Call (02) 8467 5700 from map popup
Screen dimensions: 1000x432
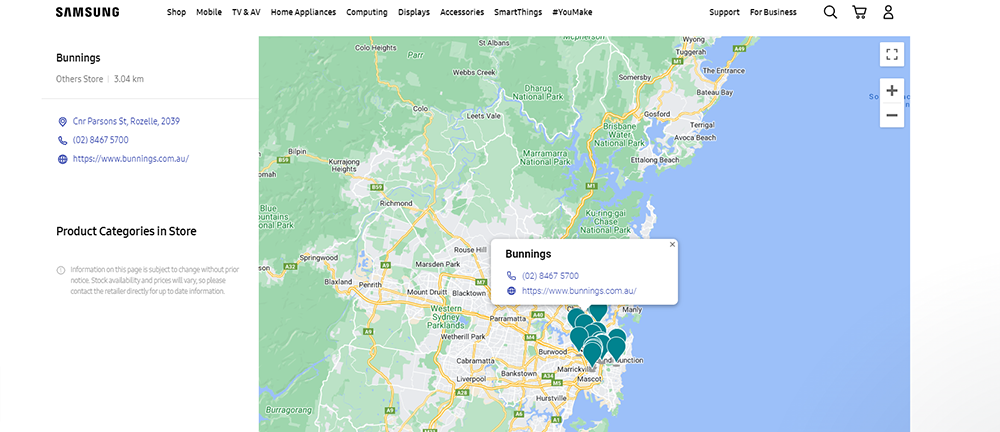(x=550, y=276)
